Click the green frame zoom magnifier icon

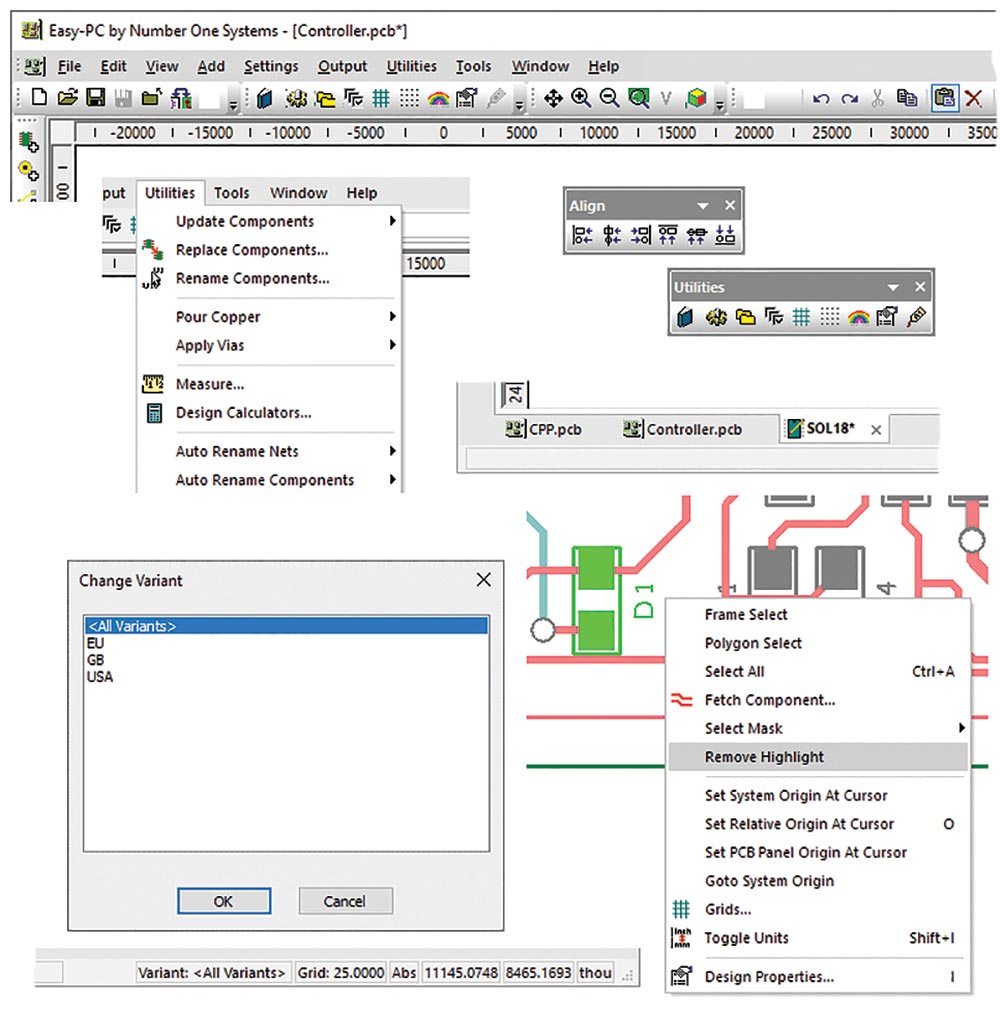tap(638, 98)
